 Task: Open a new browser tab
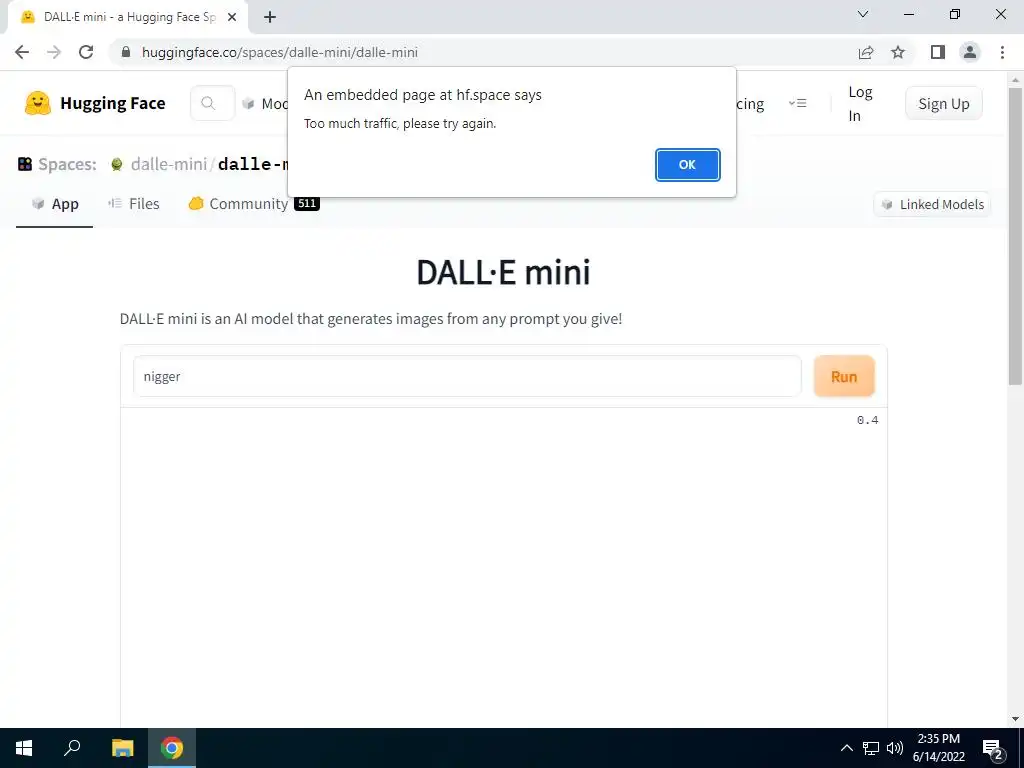pos(270,17)
